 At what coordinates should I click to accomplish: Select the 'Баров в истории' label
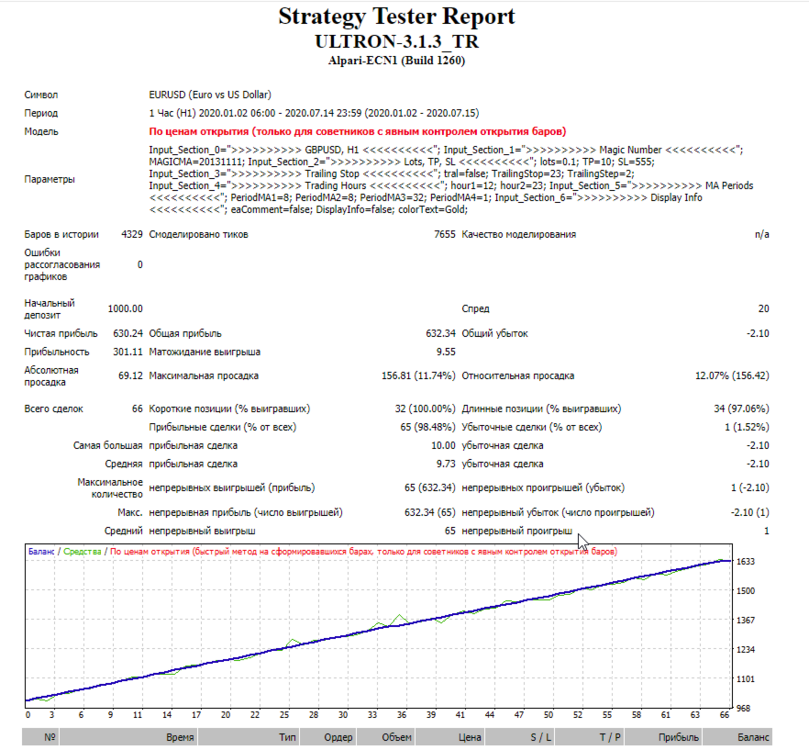(61, 235)
